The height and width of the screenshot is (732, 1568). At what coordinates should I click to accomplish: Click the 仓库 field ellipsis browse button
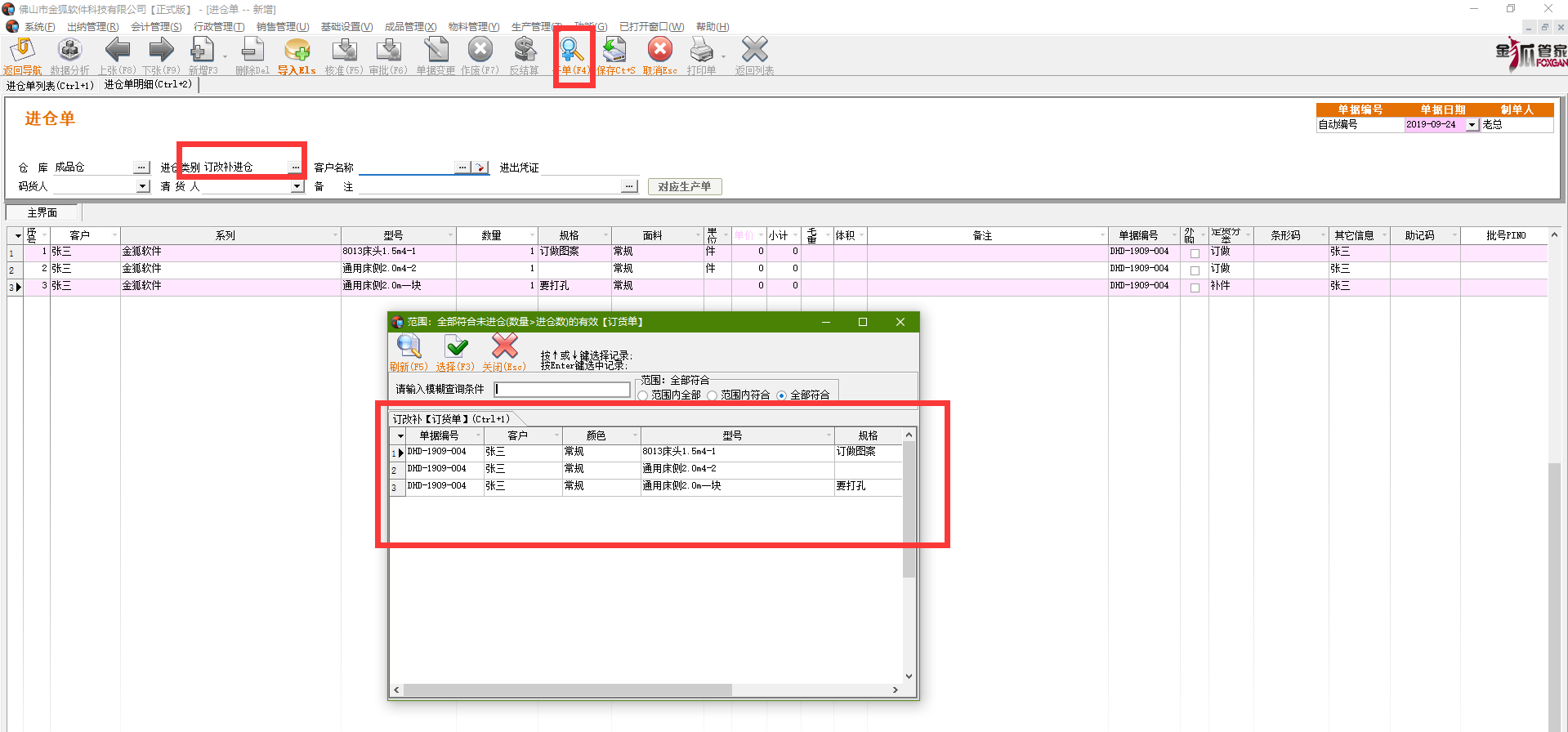142,167
